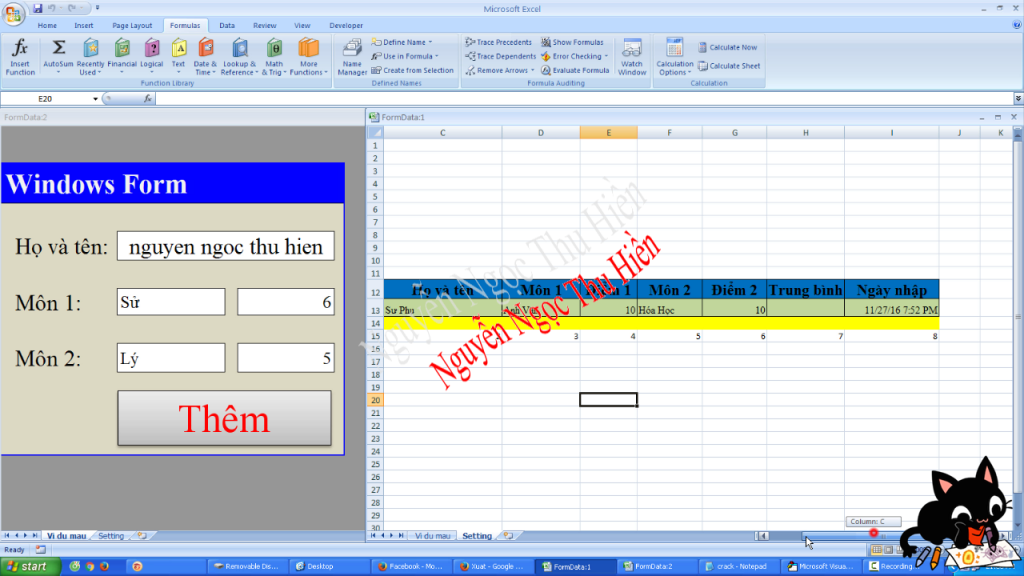The height and width of the screenshot is (576, 1024).
Task: Click Calculate Now
Action: (727, 48)
